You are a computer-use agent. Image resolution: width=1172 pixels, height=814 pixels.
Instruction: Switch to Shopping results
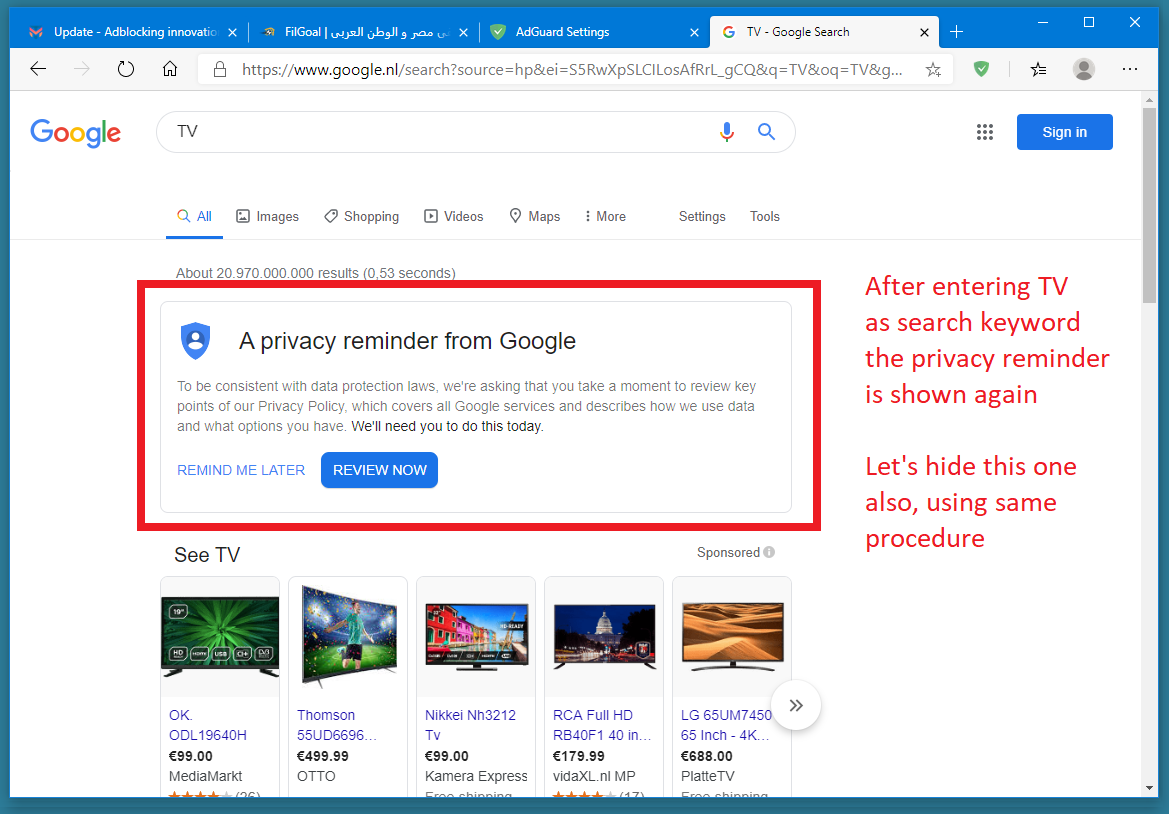[x=362, y=217]
